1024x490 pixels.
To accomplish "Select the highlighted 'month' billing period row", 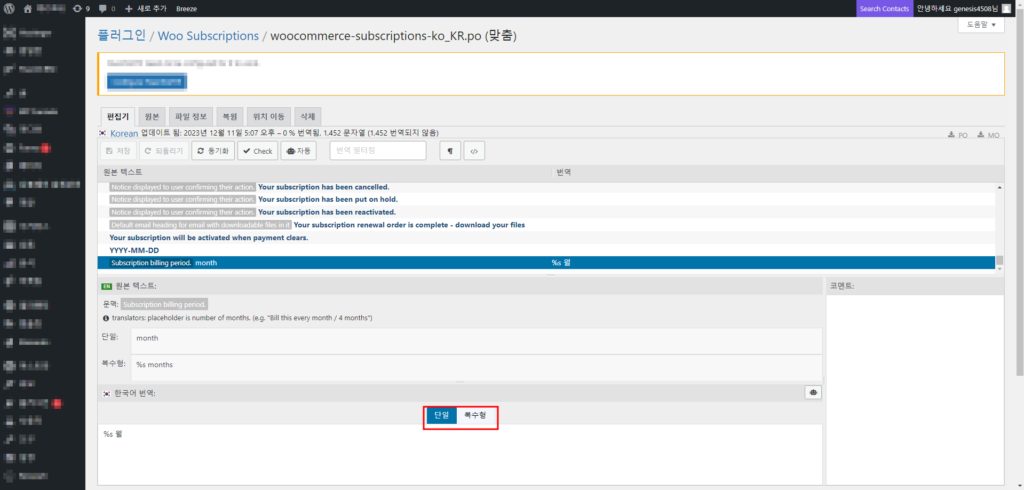I will (547, 263).
